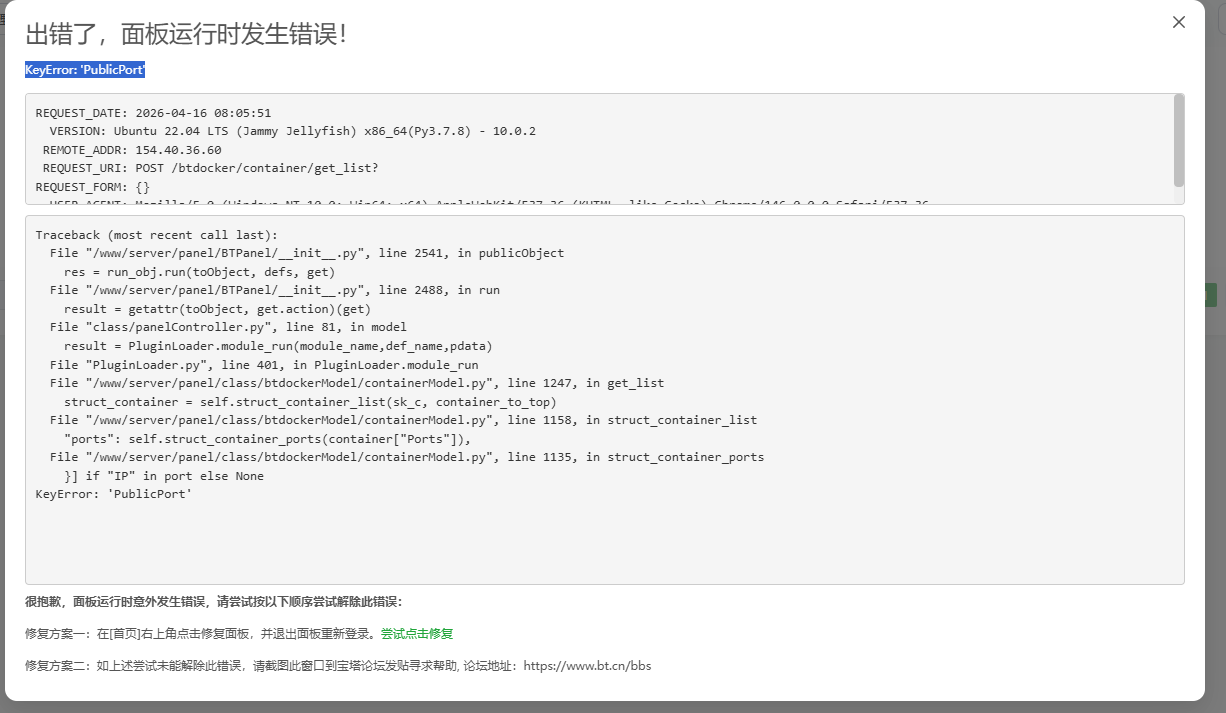Click the 修复方案一 instruction text
Viewport: 1226px width, 713px height.
pos(203,634)
